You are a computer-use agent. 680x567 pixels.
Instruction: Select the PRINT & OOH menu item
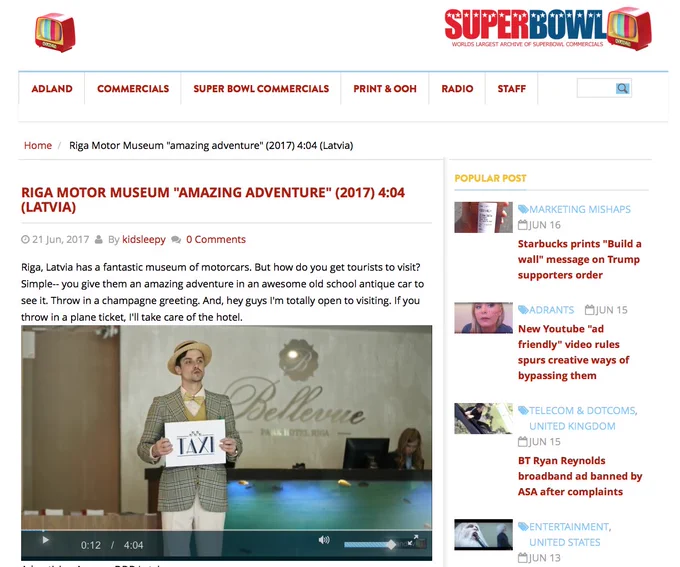[x=385, y=88]
